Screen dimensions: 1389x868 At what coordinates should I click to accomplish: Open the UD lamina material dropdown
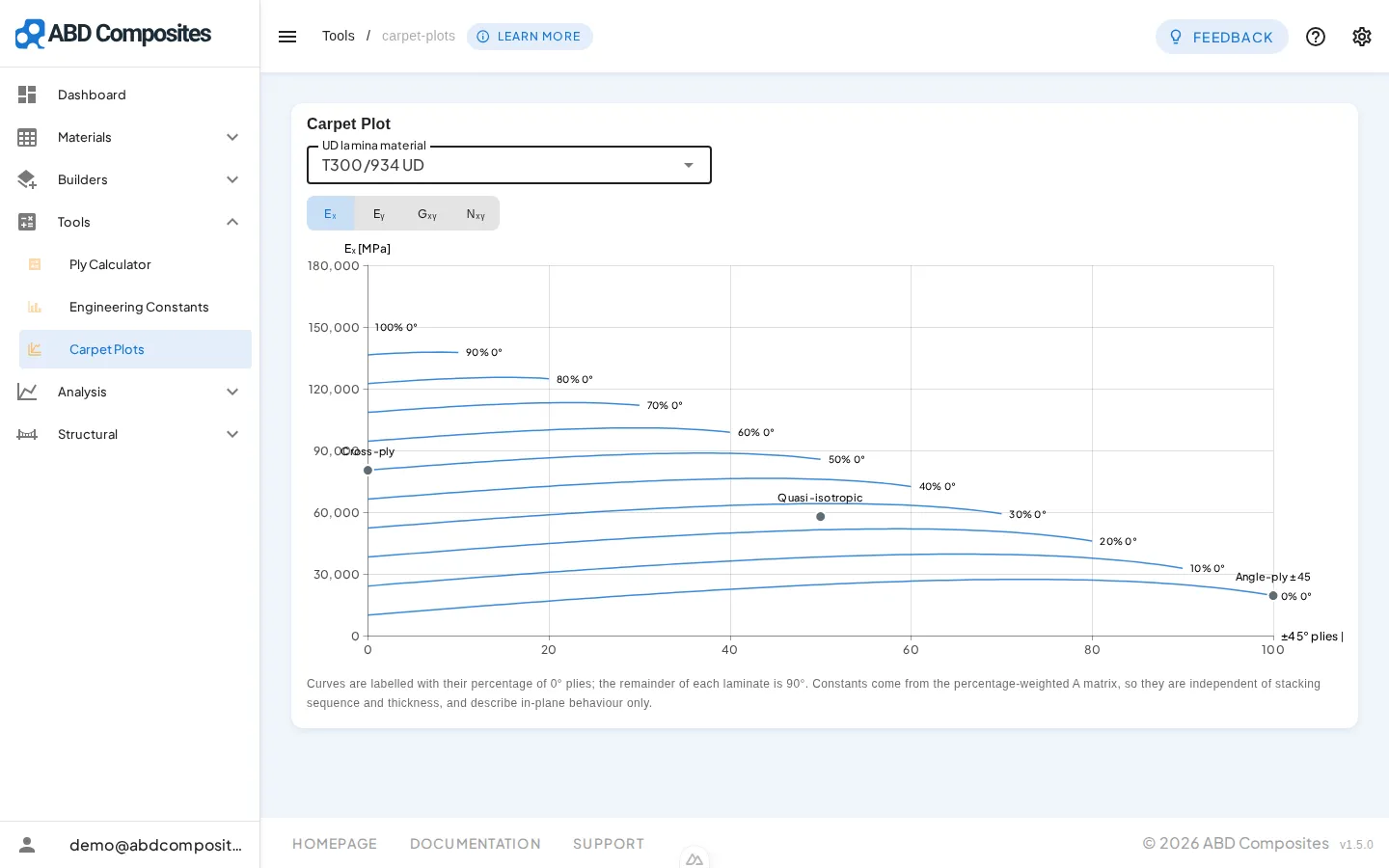click(509, 165)
